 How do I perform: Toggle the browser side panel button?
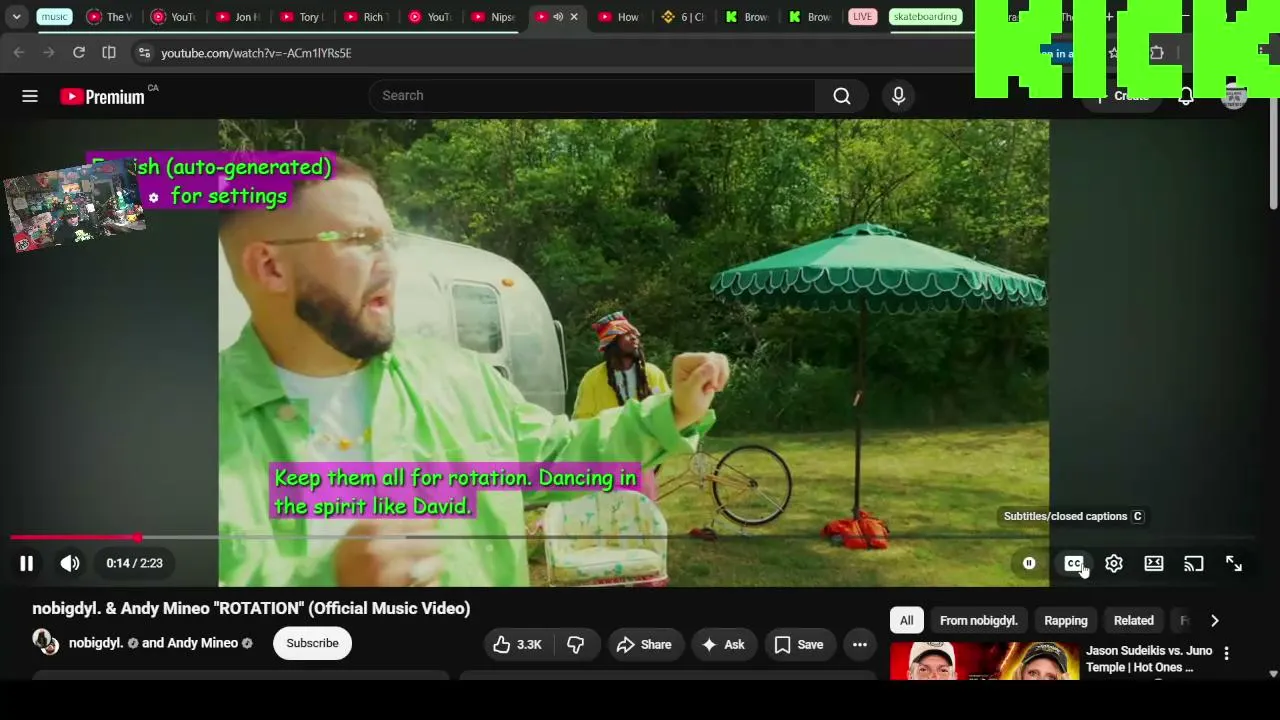[x=109, y=53]
